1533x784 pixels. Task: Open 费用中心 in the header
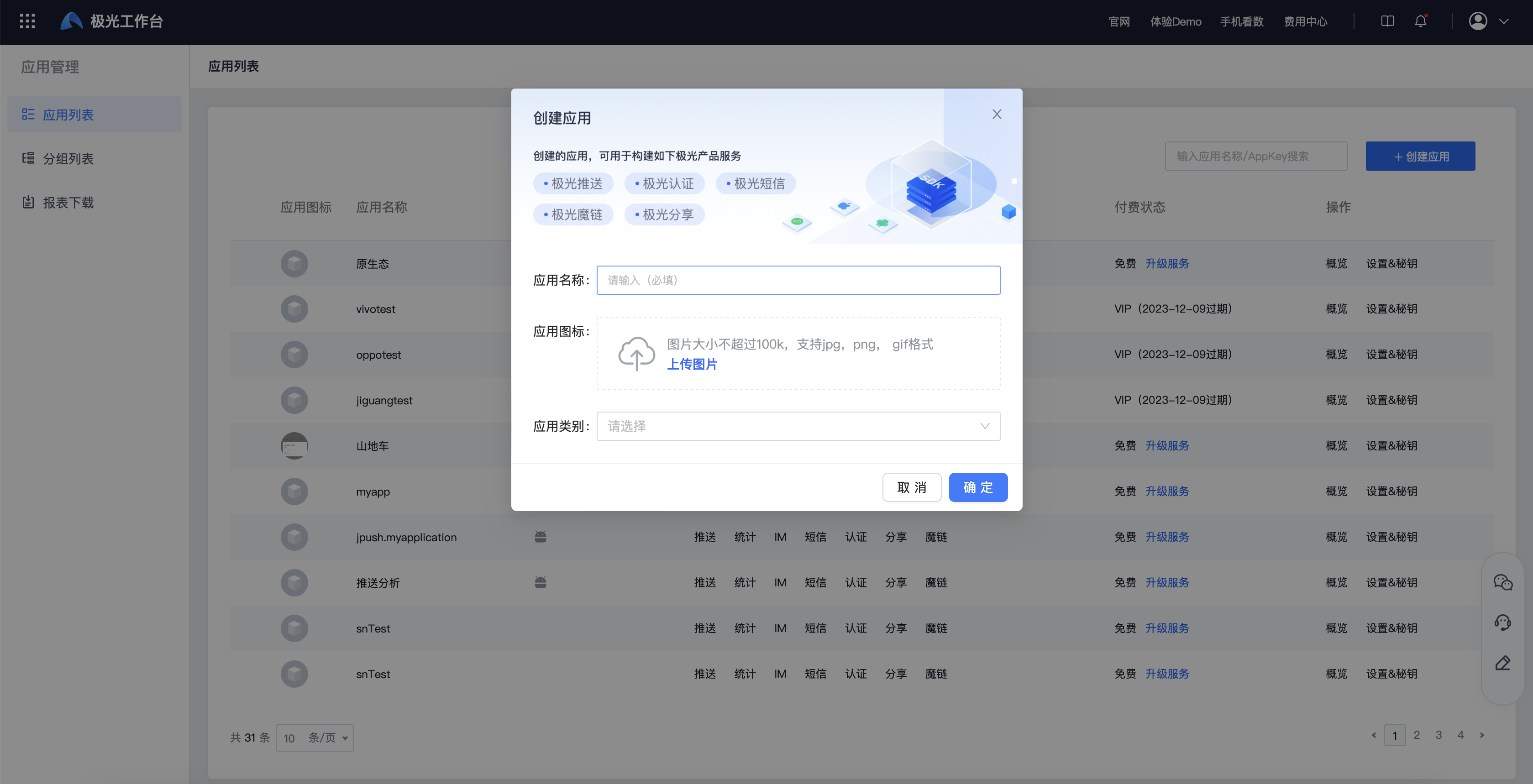[x=1306, y=21]
